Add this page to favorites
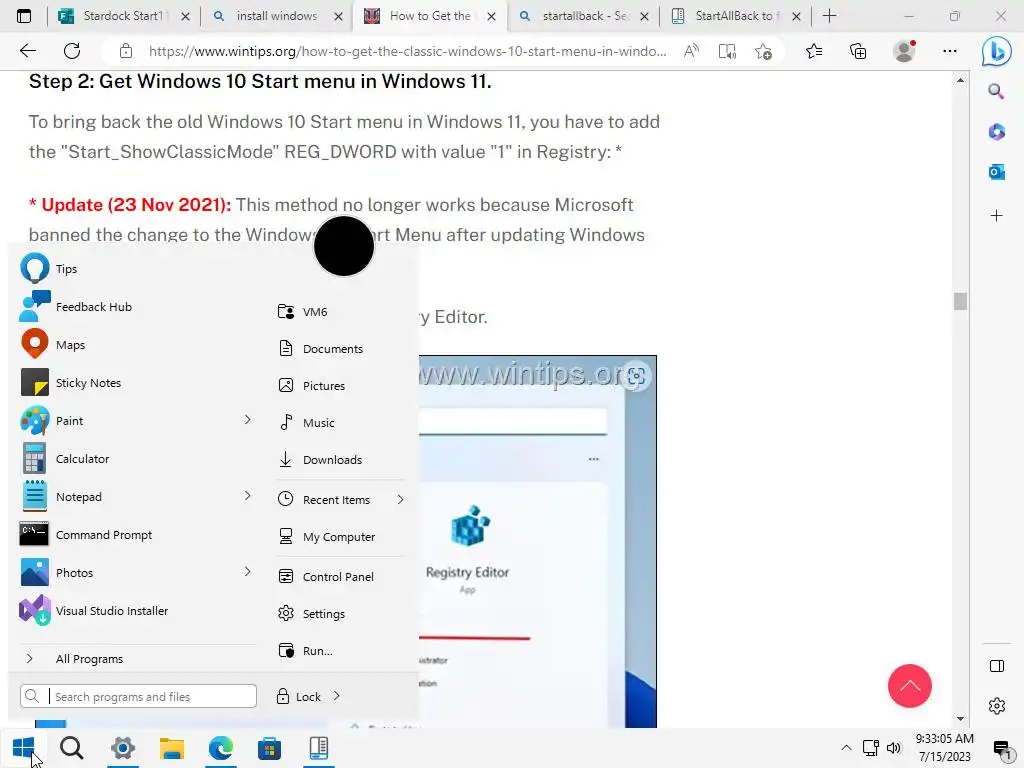Viewport: 1024px width, 768px height. click(763, 51)
